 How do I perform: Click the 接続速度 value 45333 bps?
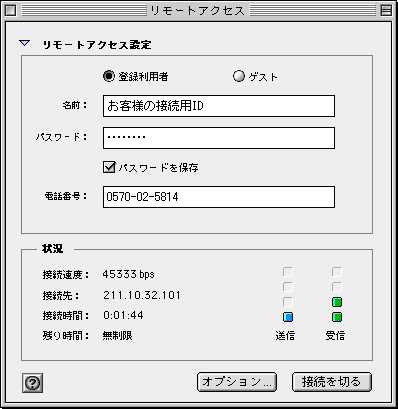pos(129,274)
